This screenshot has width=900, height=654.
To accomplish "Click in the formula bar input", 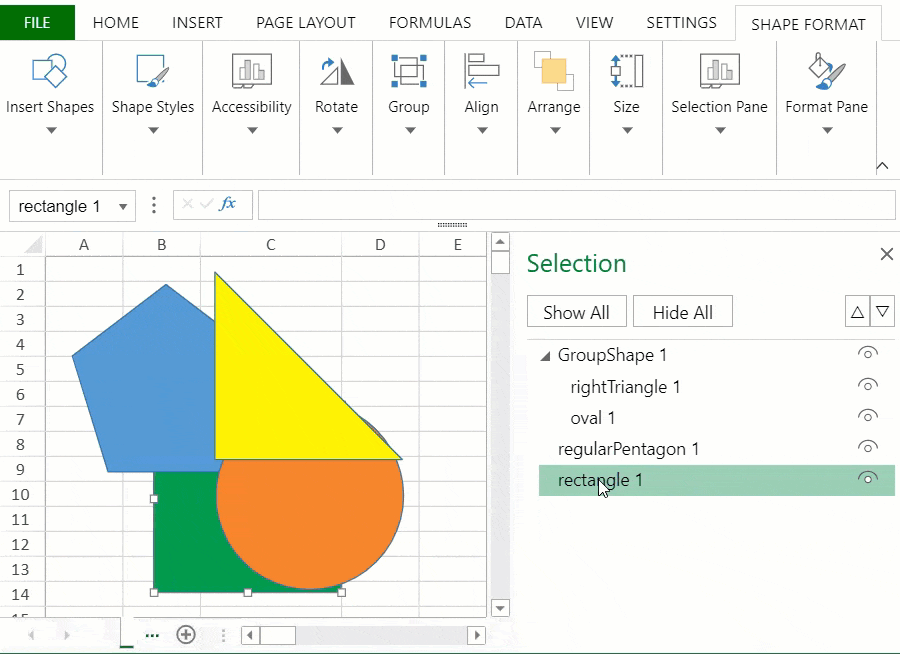I will (576, 205).
